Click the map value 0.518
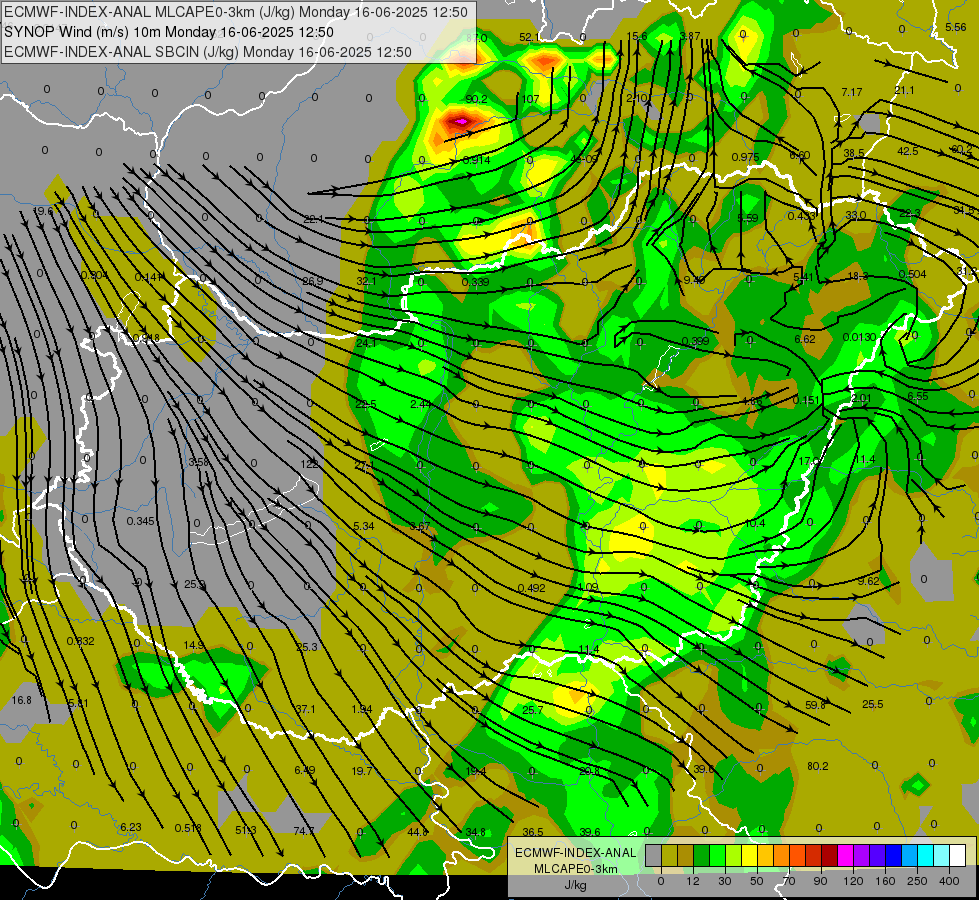This screenshot has width=979, height=900. click(x=188, y=828)
